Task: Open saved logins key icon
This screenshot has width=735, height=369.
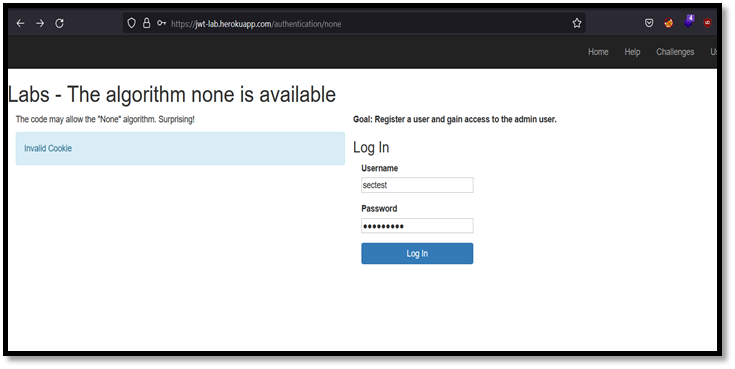Action: coord(162,23)
